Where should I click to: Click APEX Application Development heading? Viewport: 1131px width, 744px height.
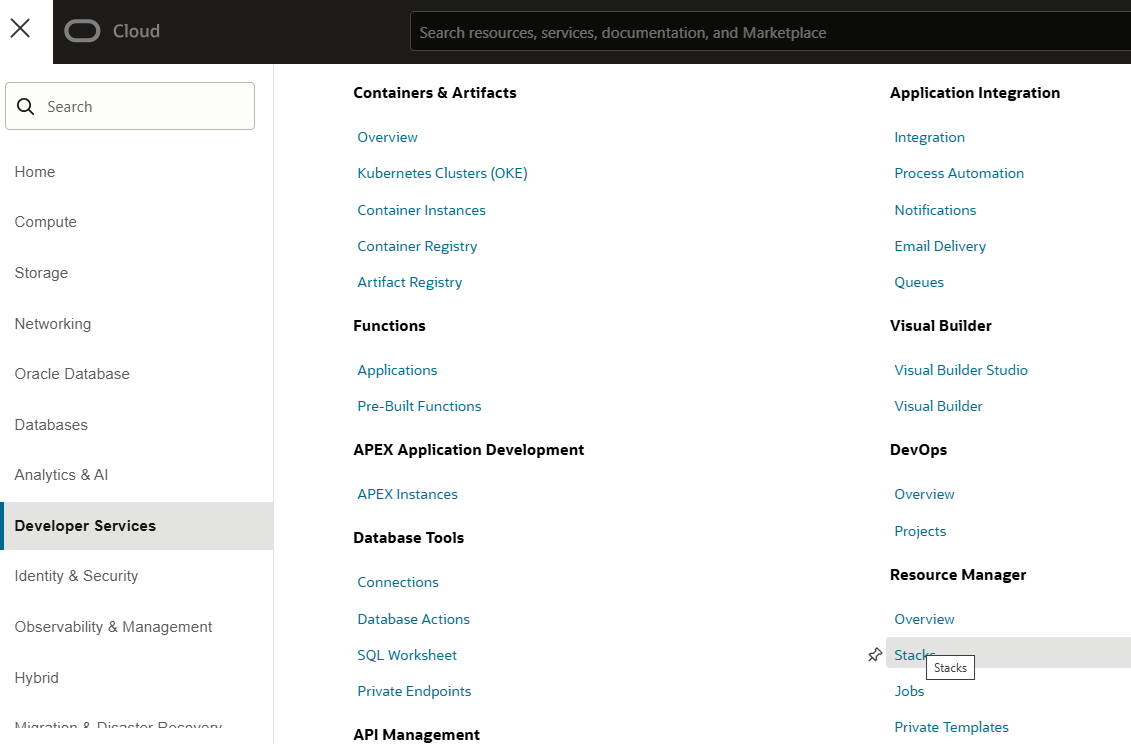click(469, 450)
